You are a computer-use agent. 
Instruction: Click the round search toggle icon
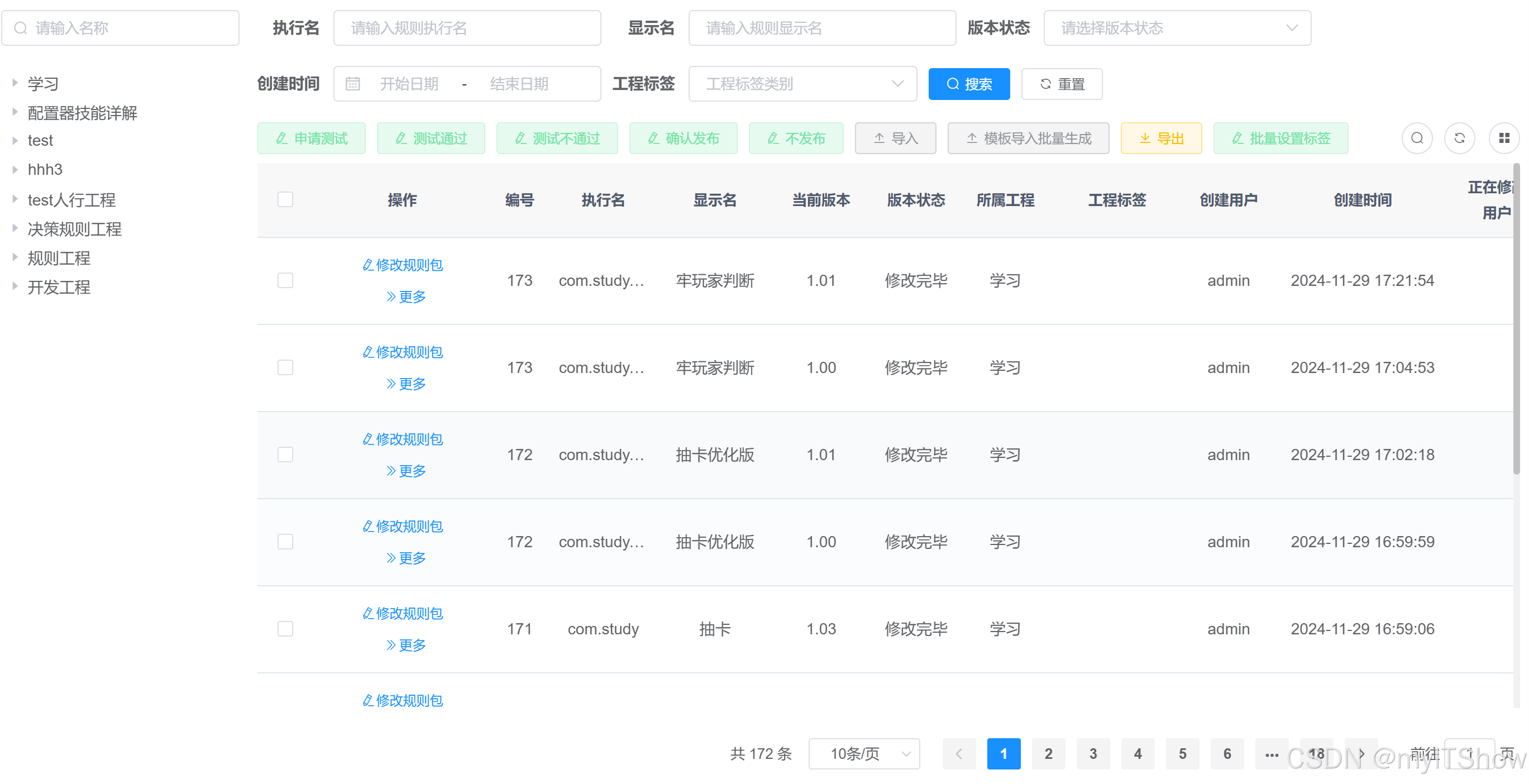point(1417,138)
